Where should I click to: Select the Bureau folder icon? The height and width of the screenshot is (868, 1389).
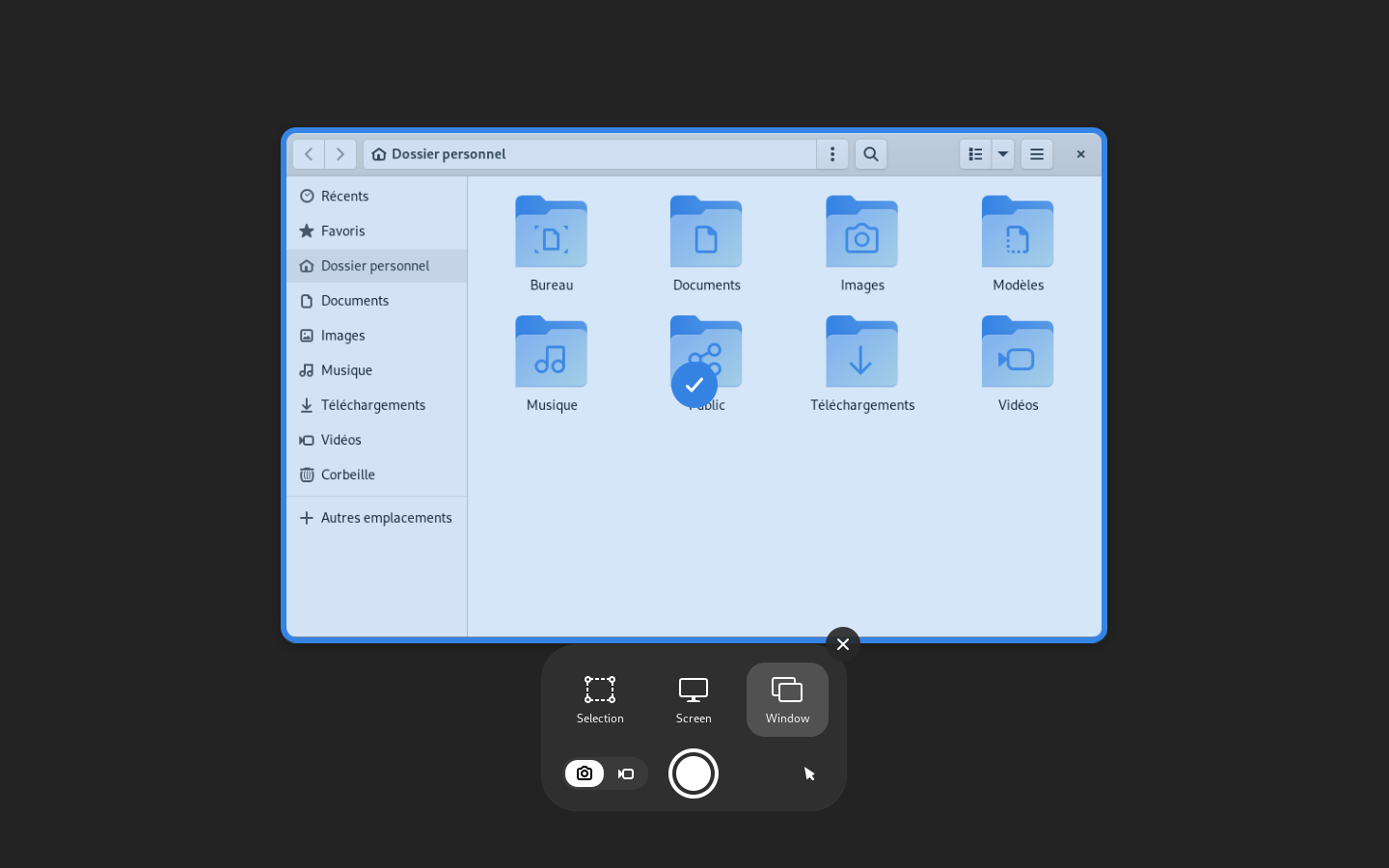pyautogui.click(x=551, y=231)
